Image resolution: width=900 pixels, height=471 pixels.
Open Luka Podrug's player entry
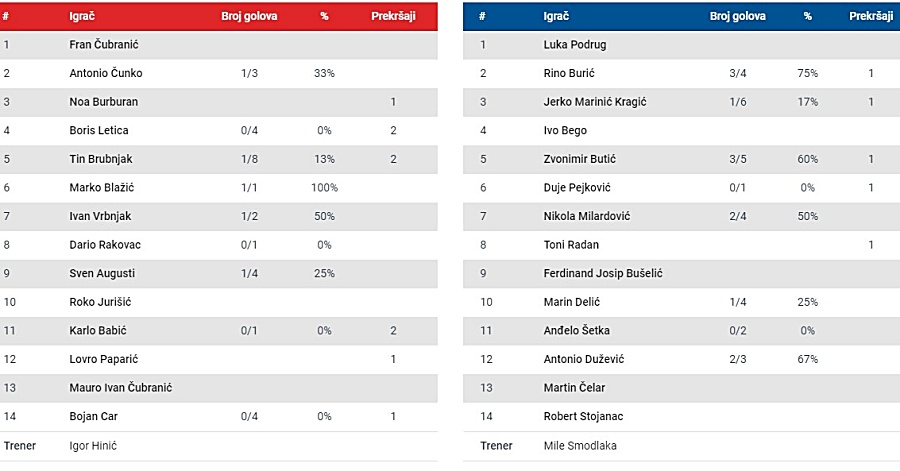coord(575,45)
